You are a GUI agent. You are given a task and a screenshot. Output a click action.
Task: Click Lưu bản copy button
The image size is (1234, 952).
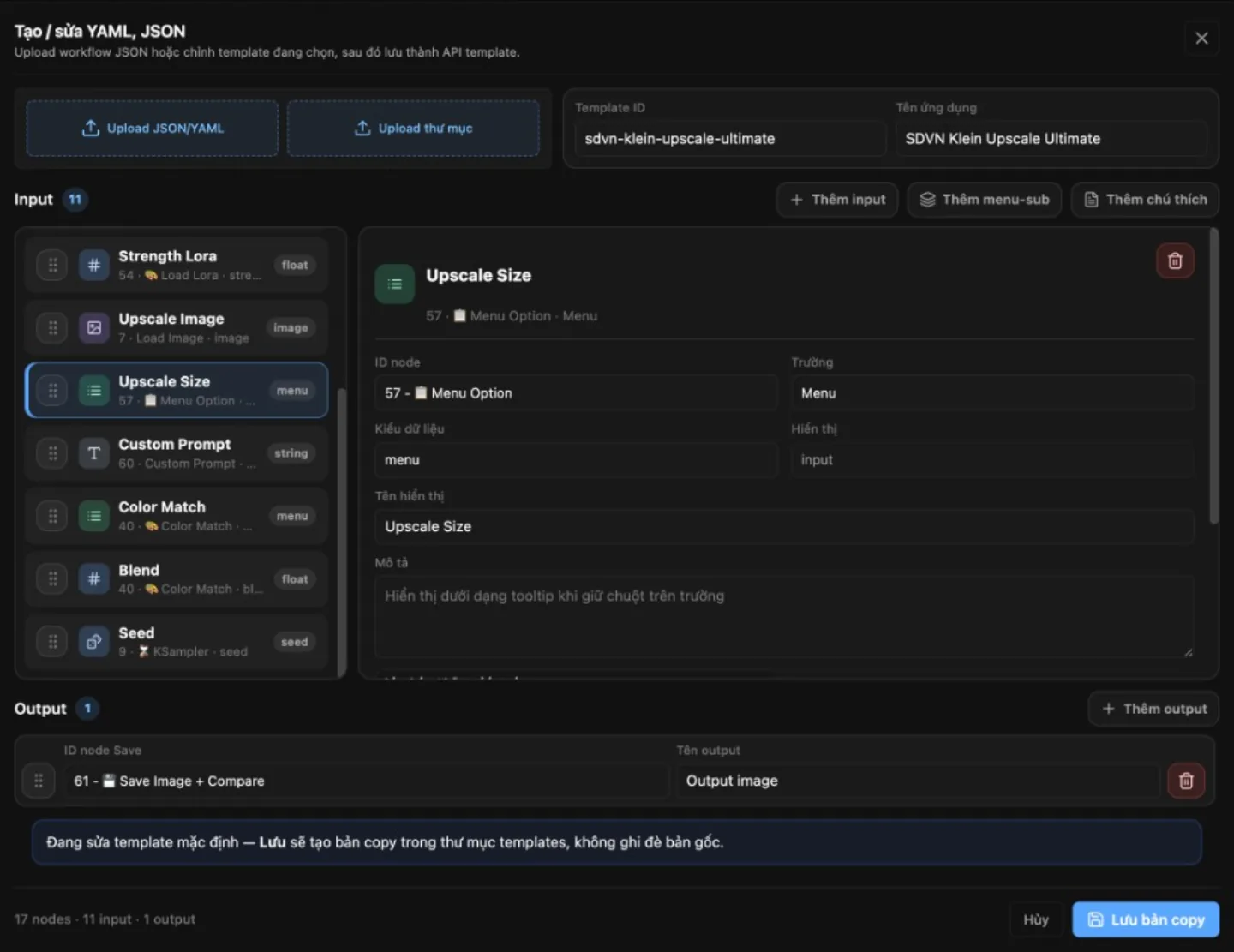pyautogui.click(x=1146, y=919)
